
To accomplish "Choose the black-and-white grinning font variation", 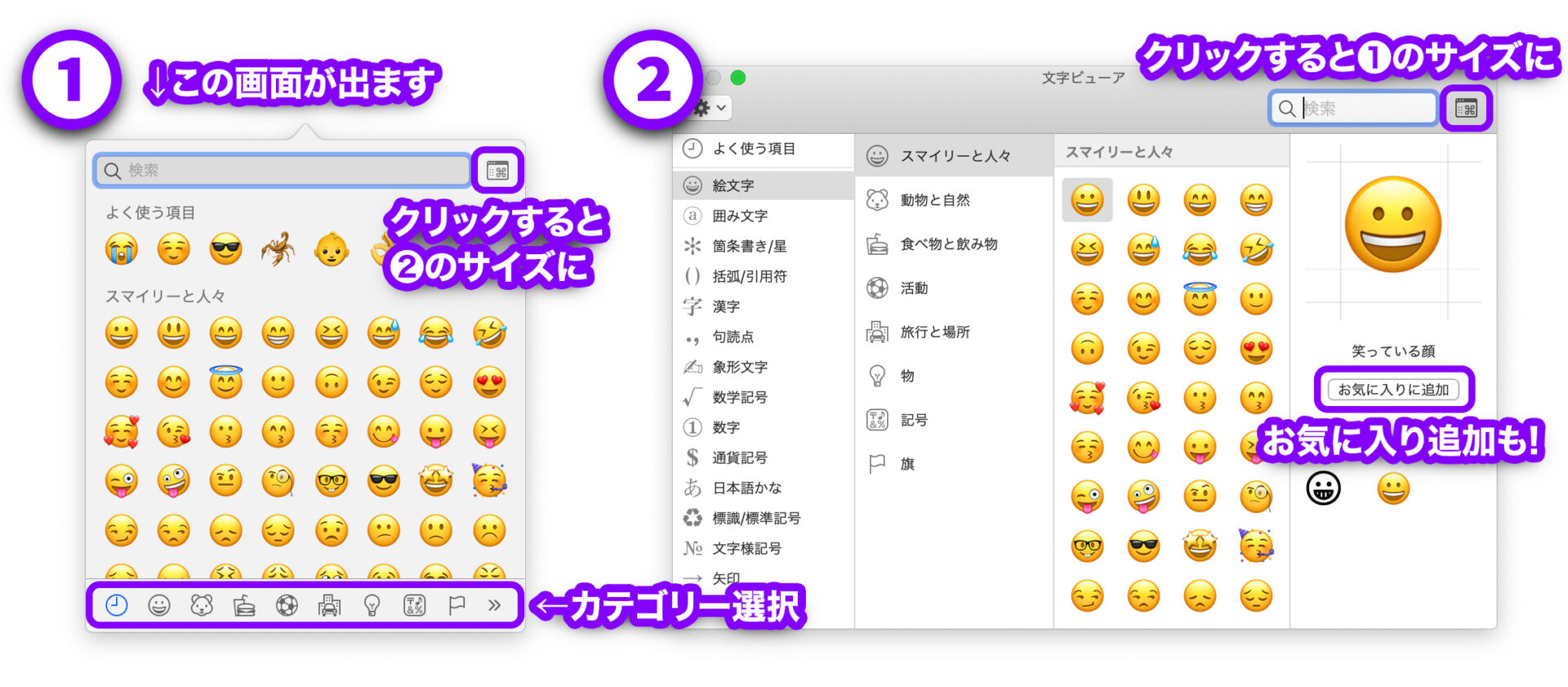I will [1323, 488].
